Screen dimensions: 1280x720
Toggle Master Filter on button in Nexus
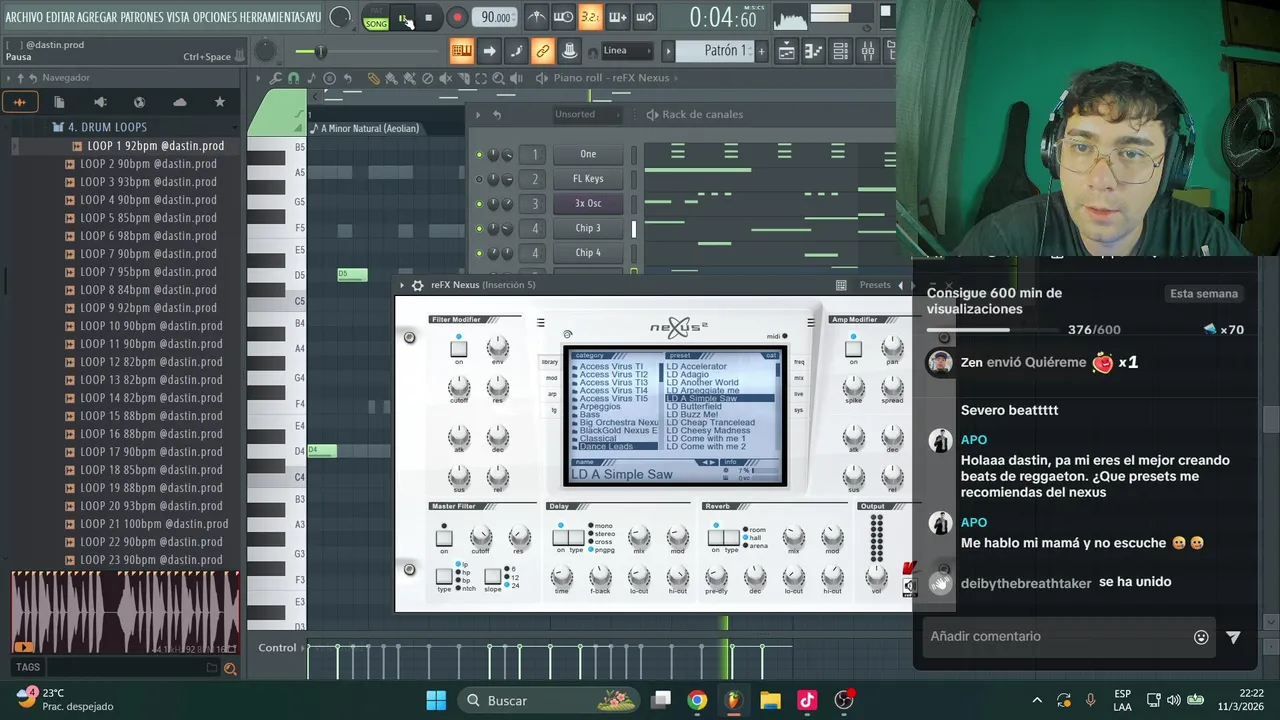[444, 538]
